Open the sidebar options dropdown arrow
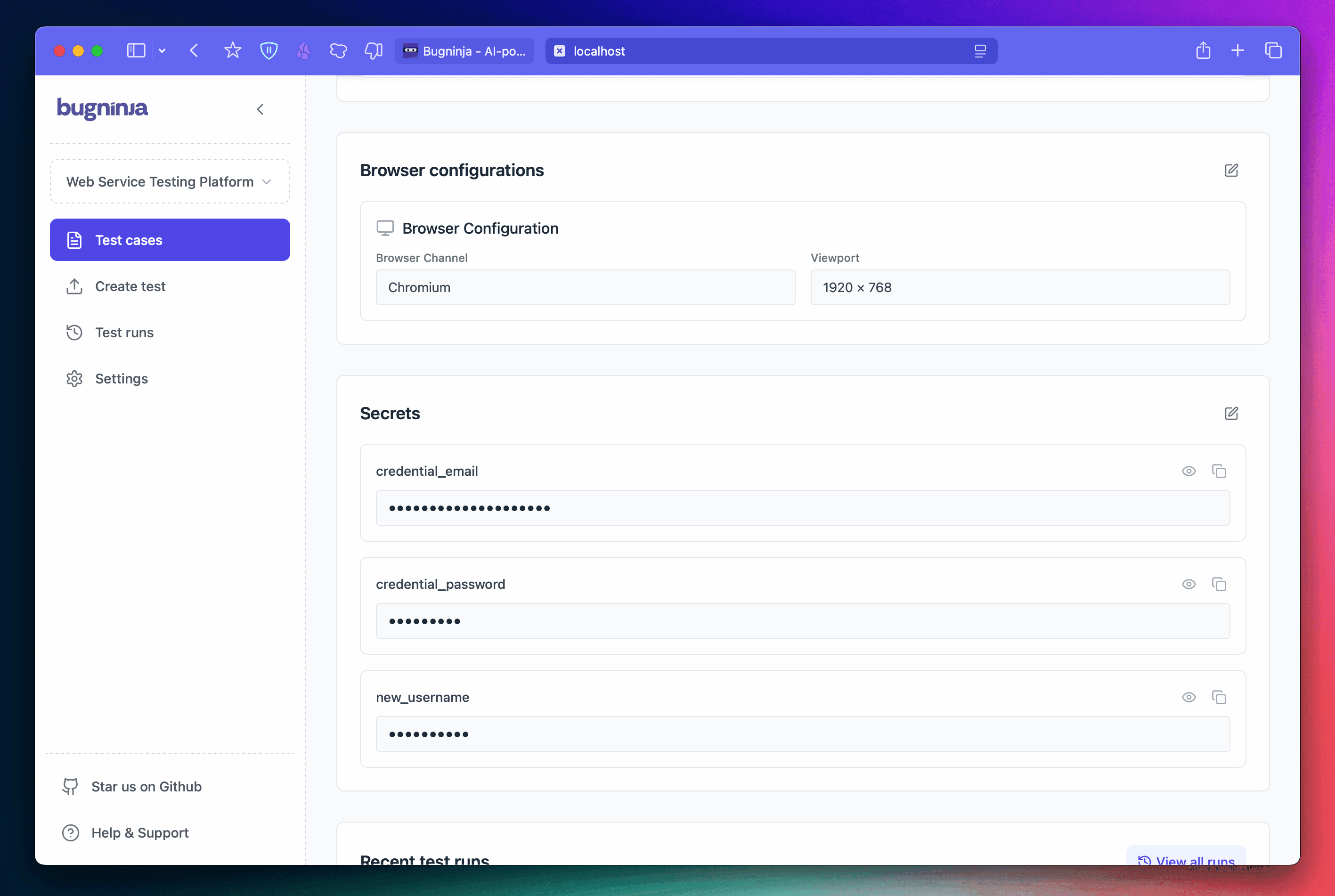The image size is (1335, 896). [162, 51]
